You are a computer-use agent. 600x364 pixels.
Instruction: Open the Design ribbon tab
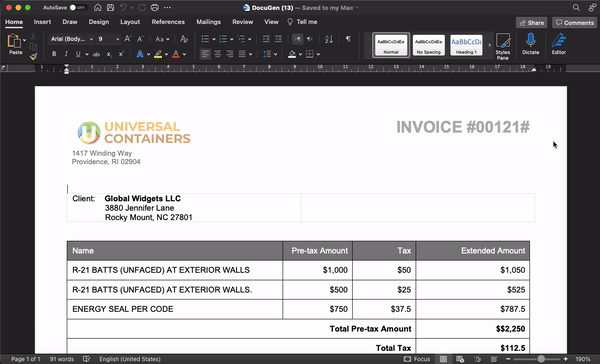point(99,22)
